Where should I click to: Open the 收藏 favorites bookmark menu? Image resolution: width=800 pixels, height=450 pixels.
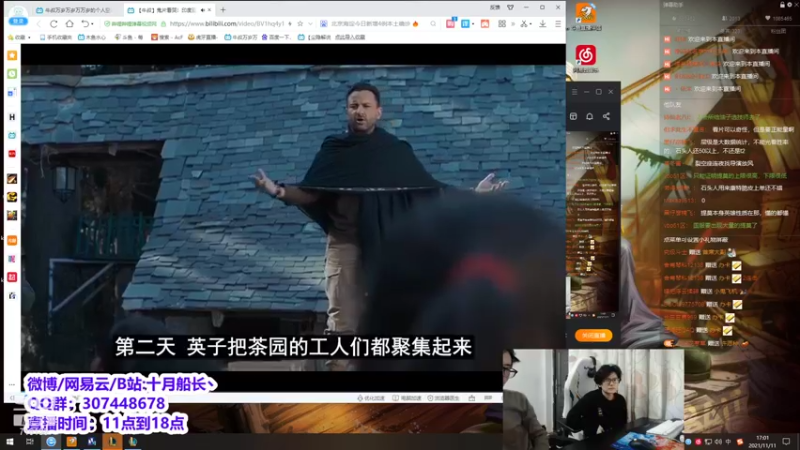coord(19,37)
